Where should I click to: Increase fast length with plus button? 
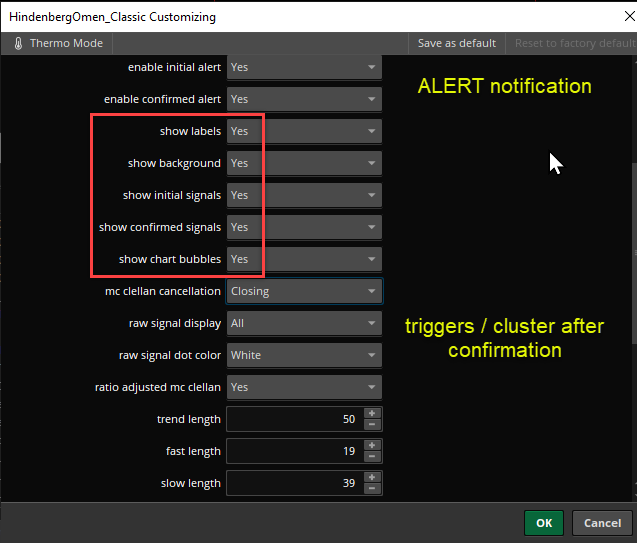point(372,446)
